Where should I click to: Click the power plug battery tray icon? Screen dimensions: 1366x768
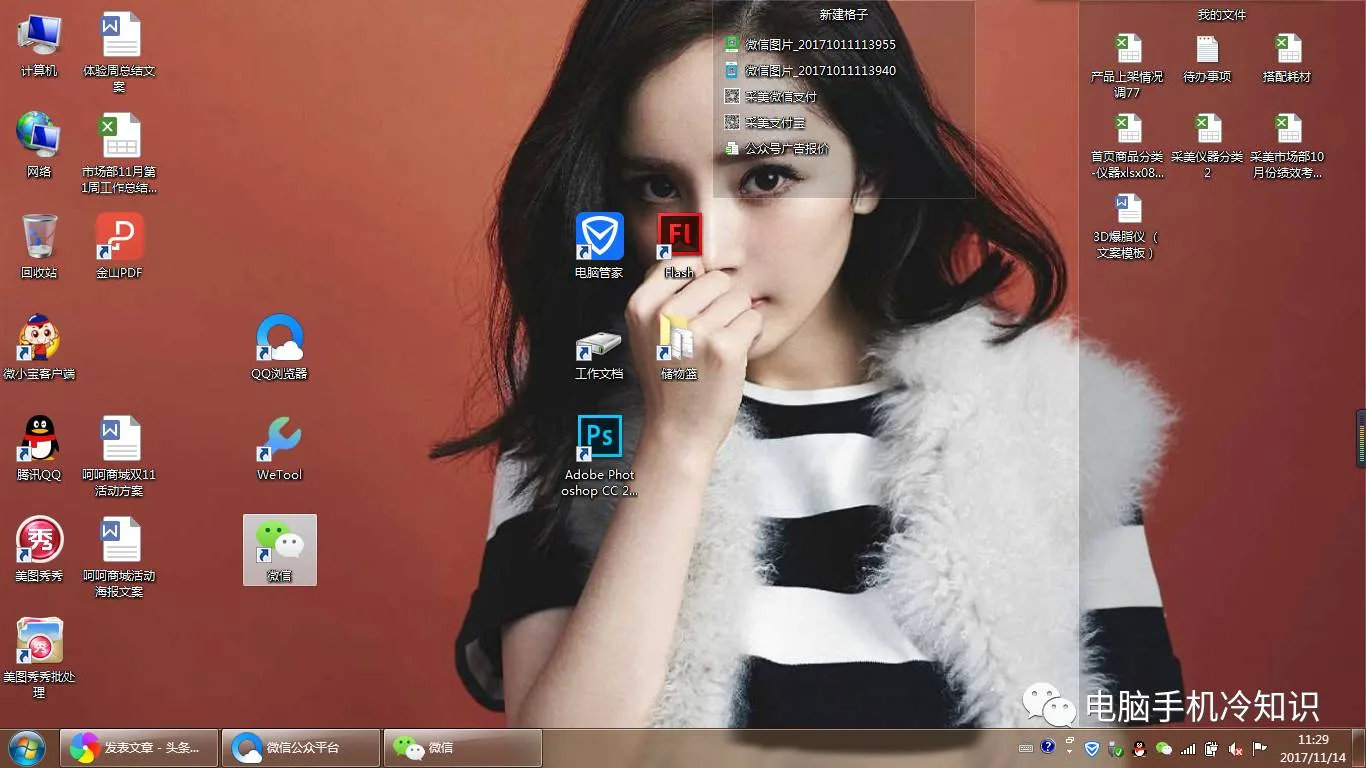coord(1211,748)
